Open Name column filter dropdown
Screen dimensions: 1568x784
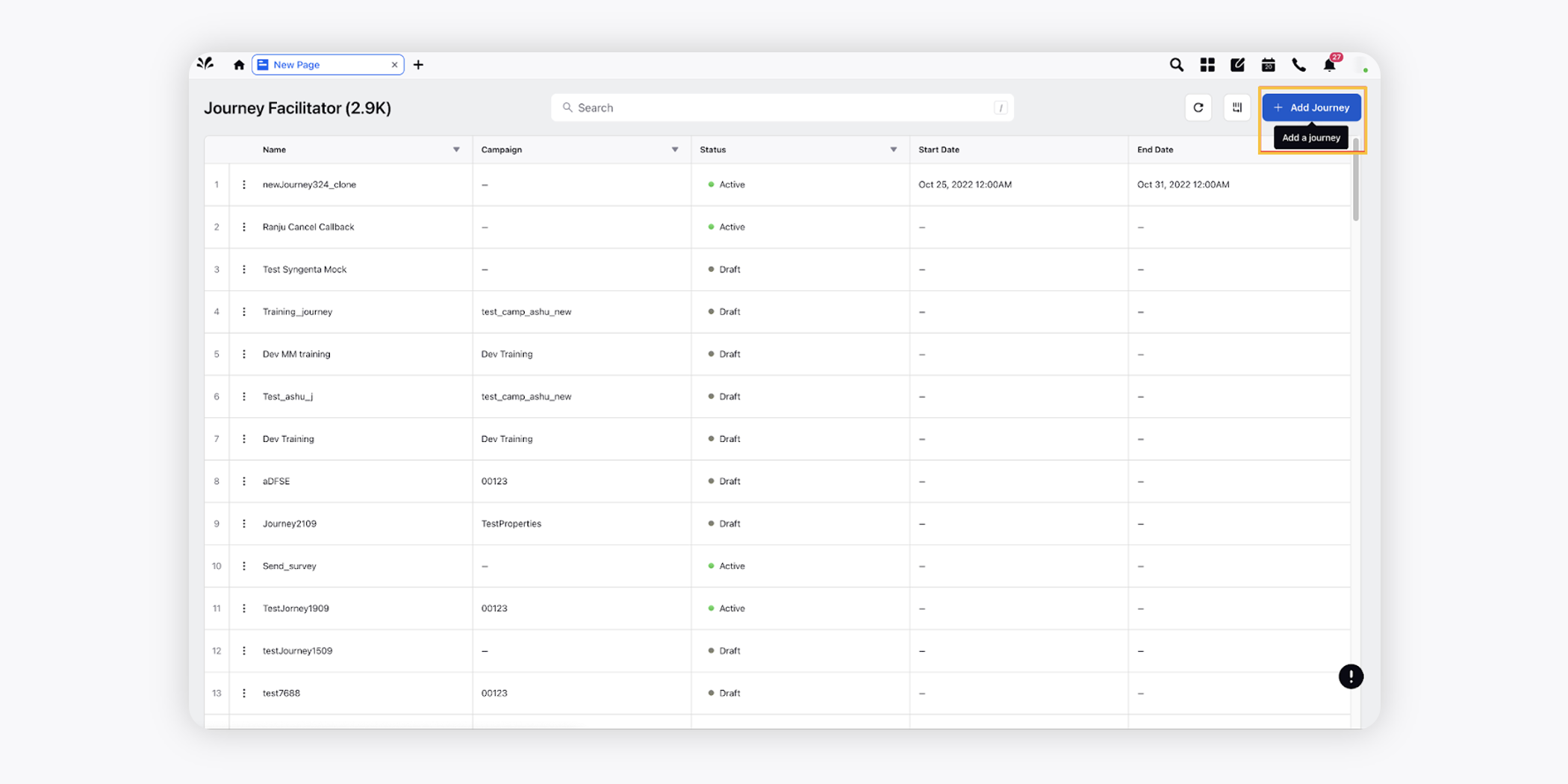point(456,149)
